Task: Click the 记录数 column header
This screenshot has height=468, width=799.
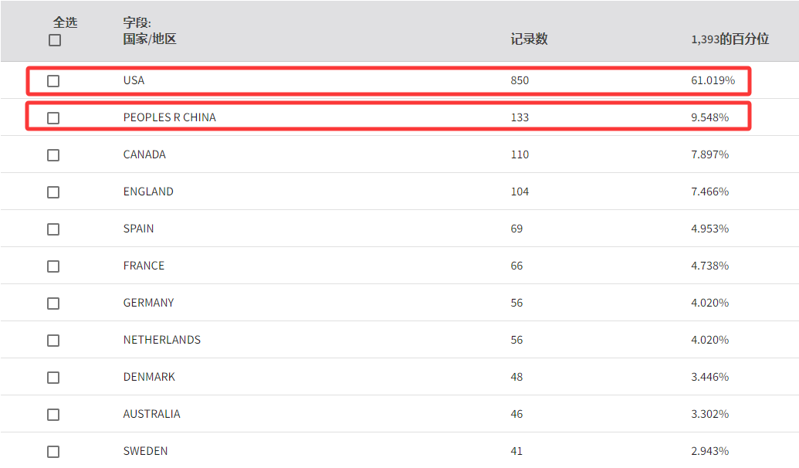Action: click(x=529, y=39)
